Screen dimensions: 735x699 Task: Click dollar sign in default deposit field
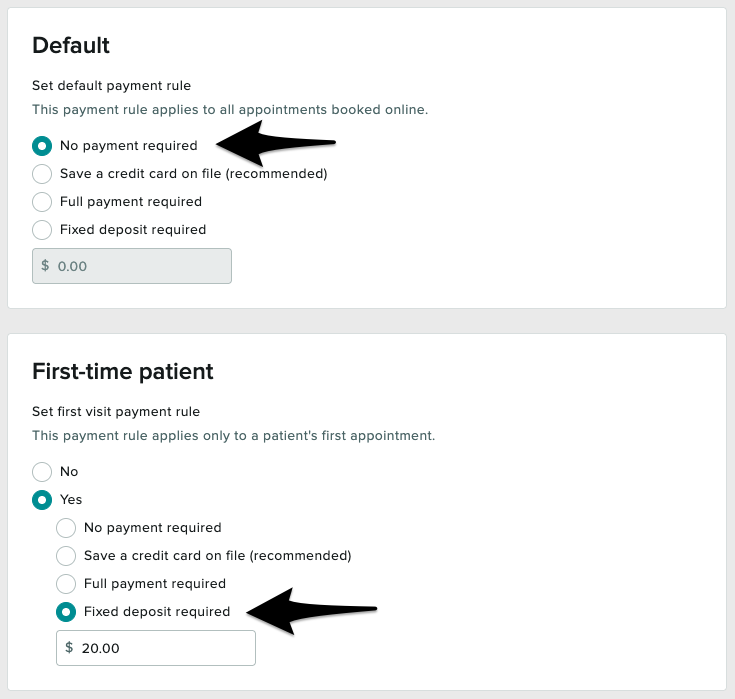(x=45, y=267)
